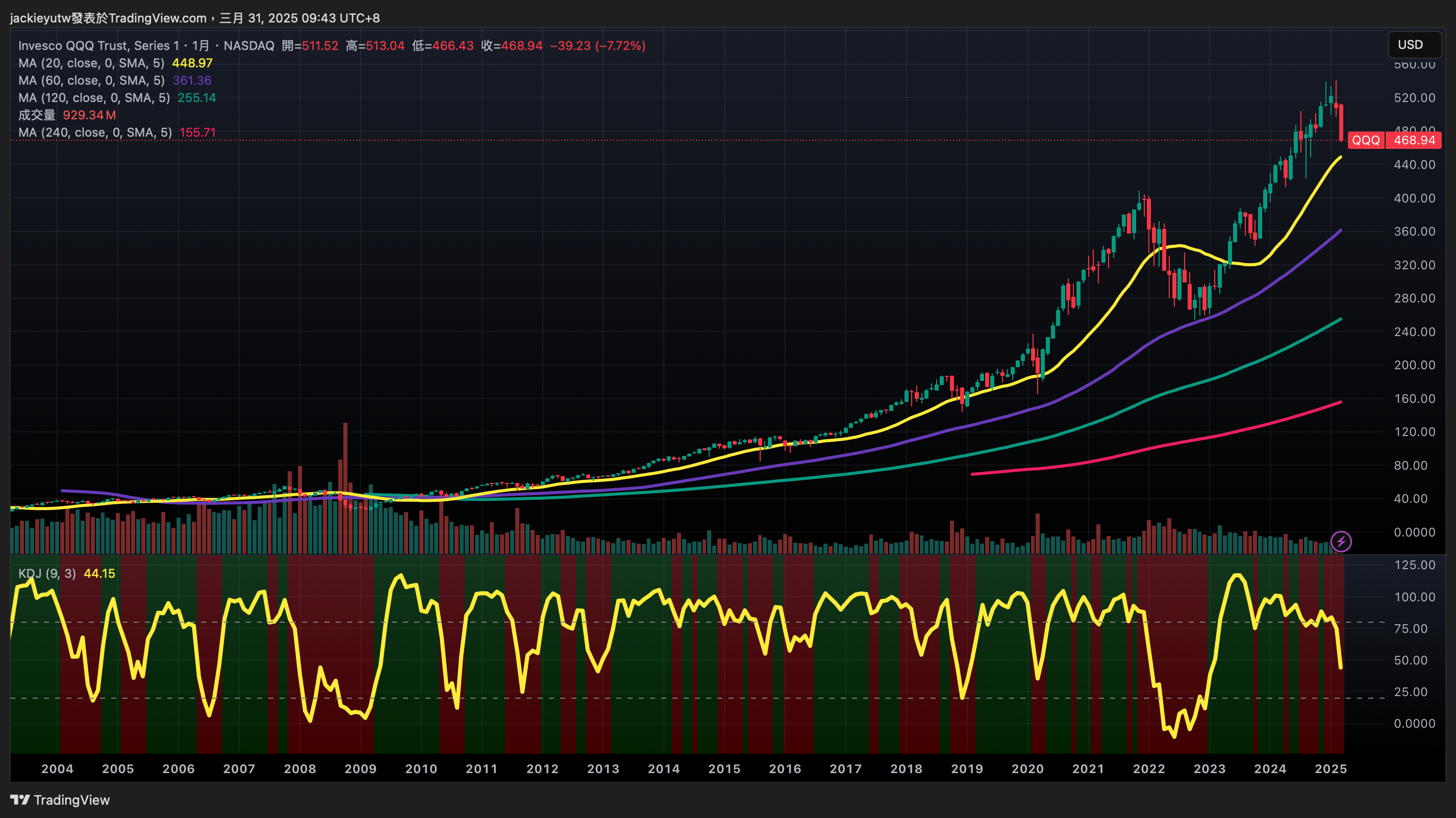Viewport: 1456px width, 818px height.
Task: Click the 2008 label on time axis
Action: tap(299, 769)
